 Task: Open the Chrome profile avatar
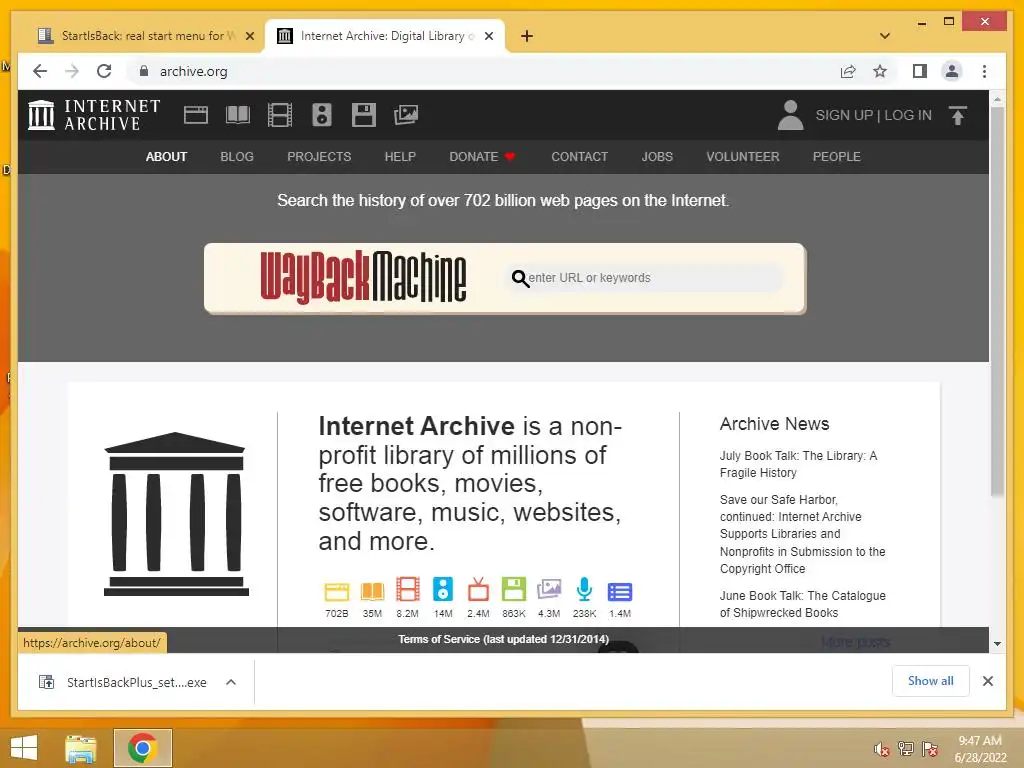point(952,71)
